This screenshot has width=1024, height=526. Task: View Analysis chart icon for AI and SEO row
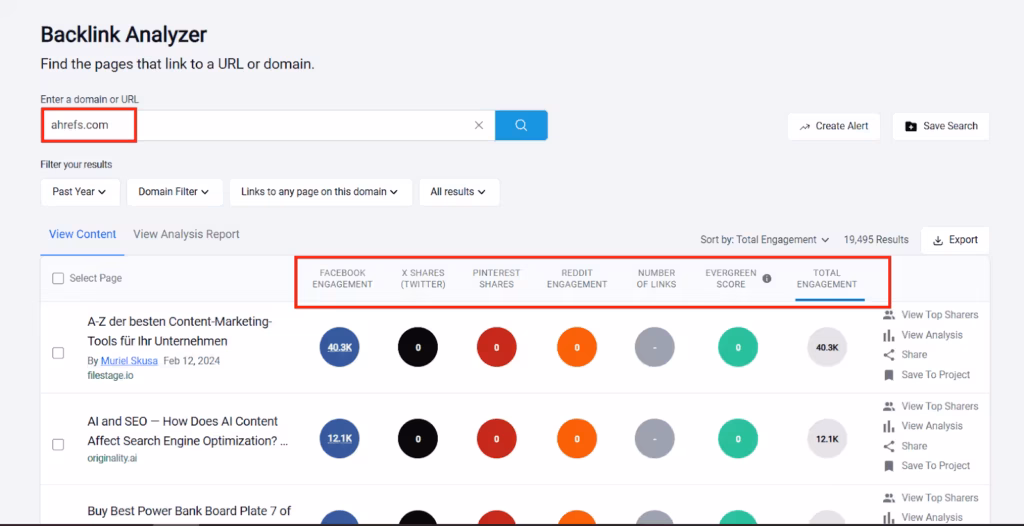pos(888,426)
